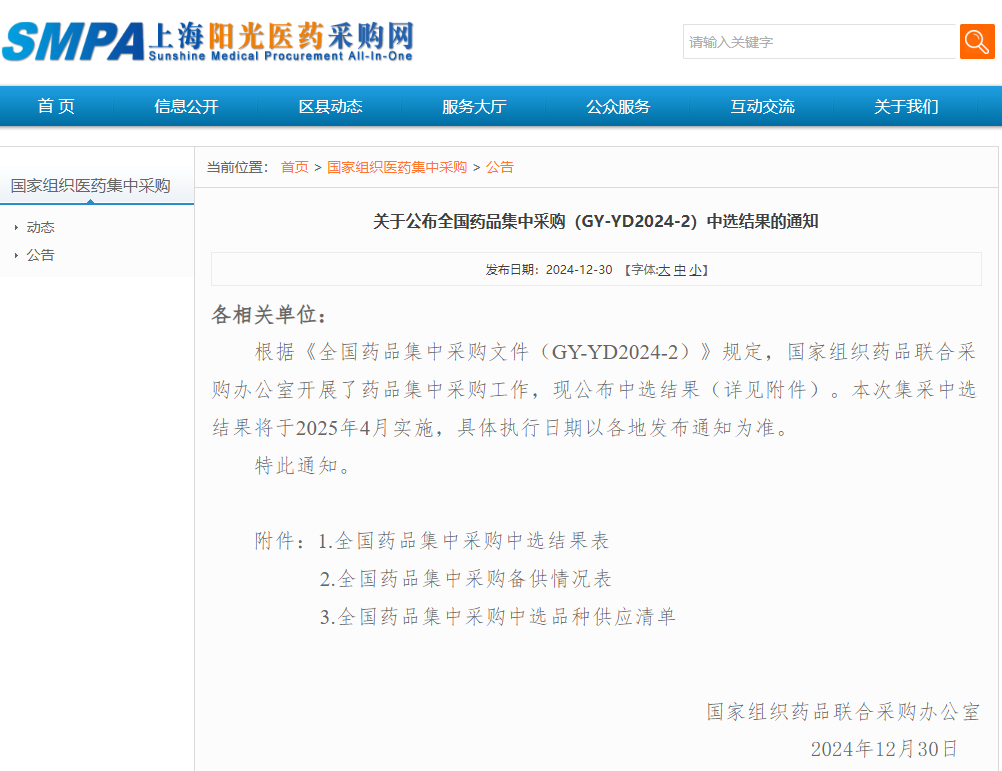Click attachment 3.全国药品集中采购中选品种供应清单
This screenshot has width=1002, height=771.
point(497,616)
